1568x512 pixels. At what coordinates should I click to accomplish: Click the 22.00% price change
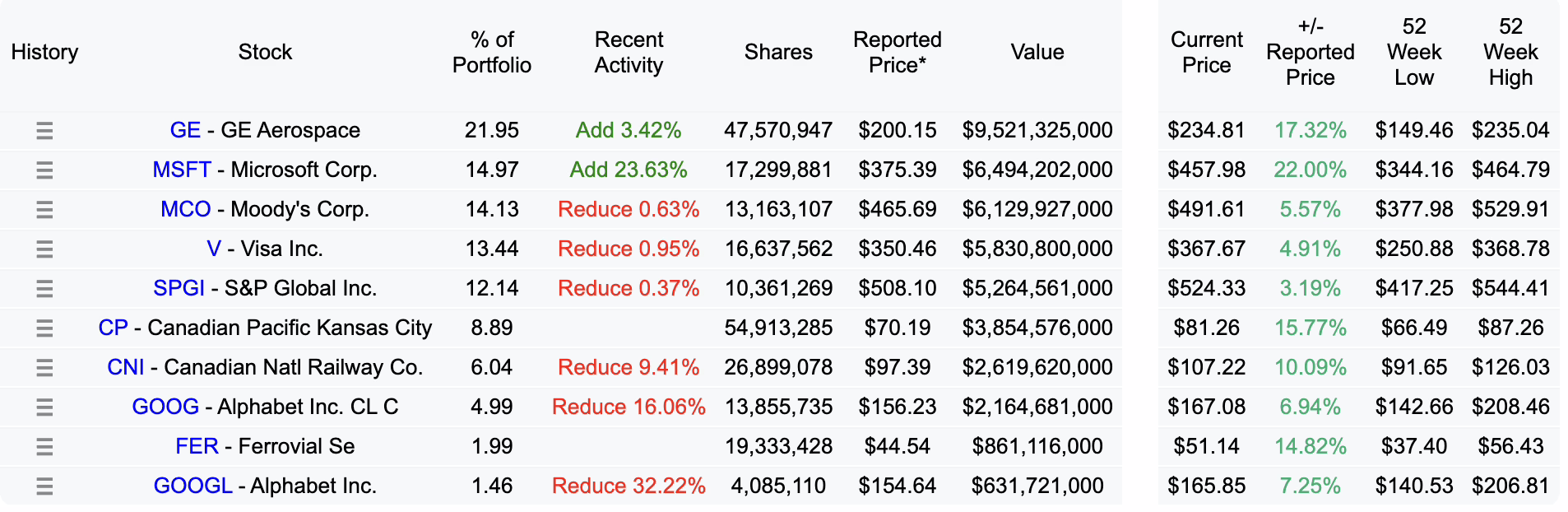tap(1311, 170)
